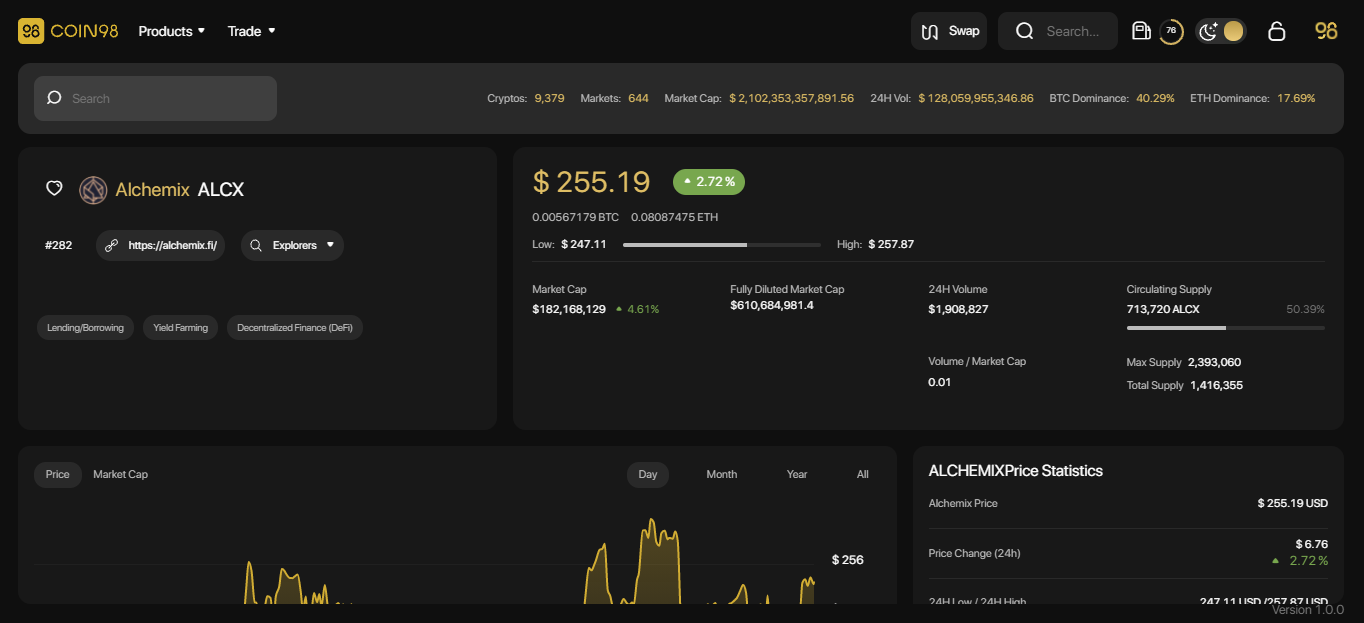Click the 0.08087475 ETH price value
This screenshot has width=1364, height=623.
[x=675, y=217]
